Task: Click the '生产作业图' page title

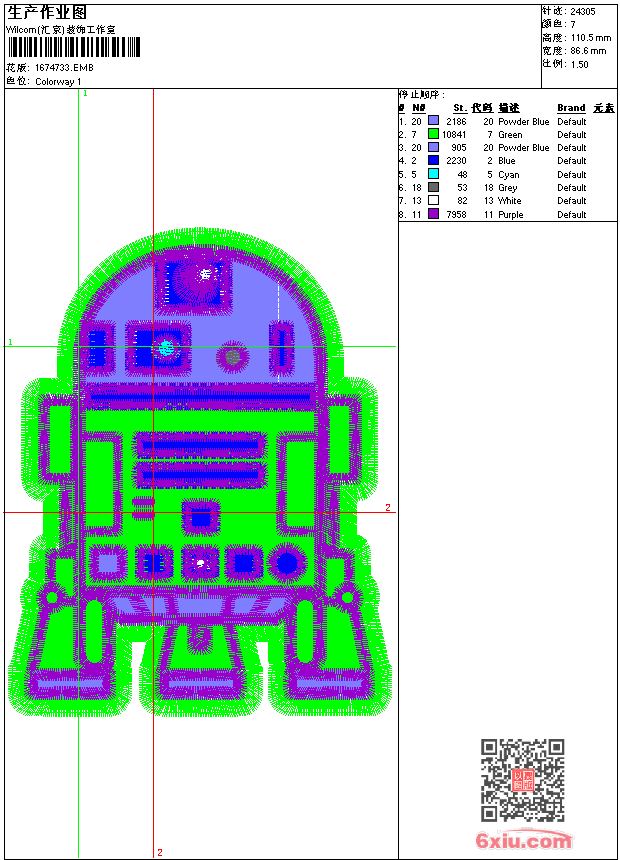Action: pos(47,13)
